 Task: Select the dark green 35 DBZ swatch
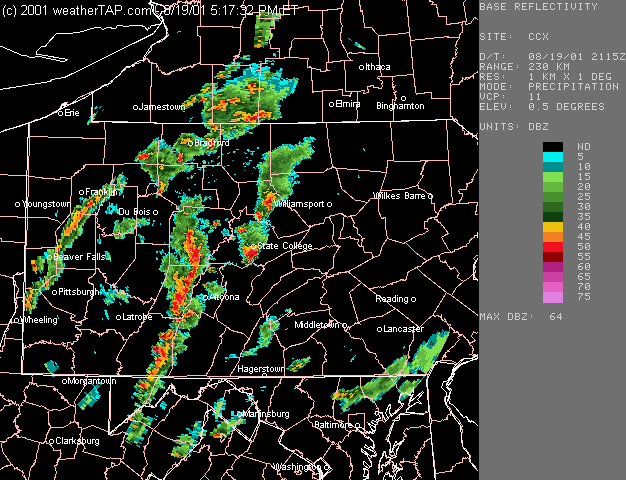click(553, 217)
